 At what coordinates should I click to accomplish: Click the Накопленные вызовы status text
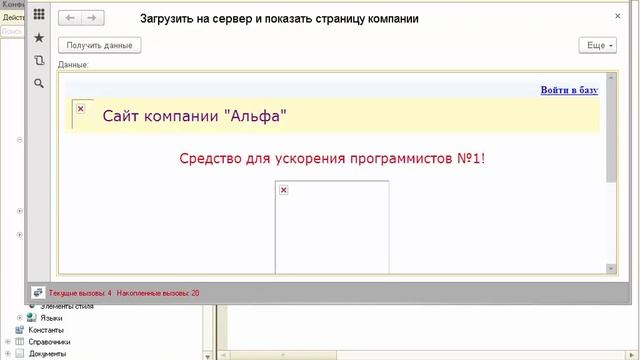point(158,293)
